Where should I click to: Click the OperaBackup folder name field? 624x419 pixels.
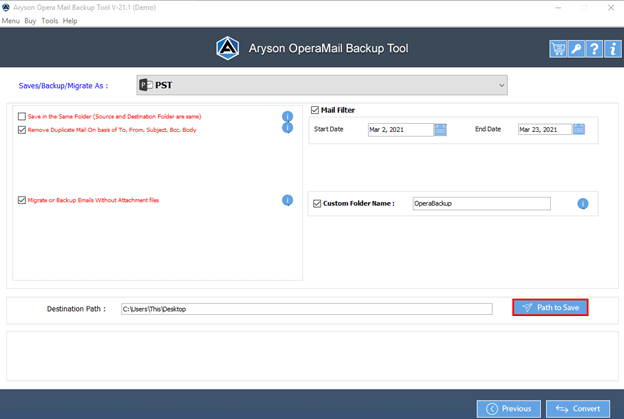[482, 203]
